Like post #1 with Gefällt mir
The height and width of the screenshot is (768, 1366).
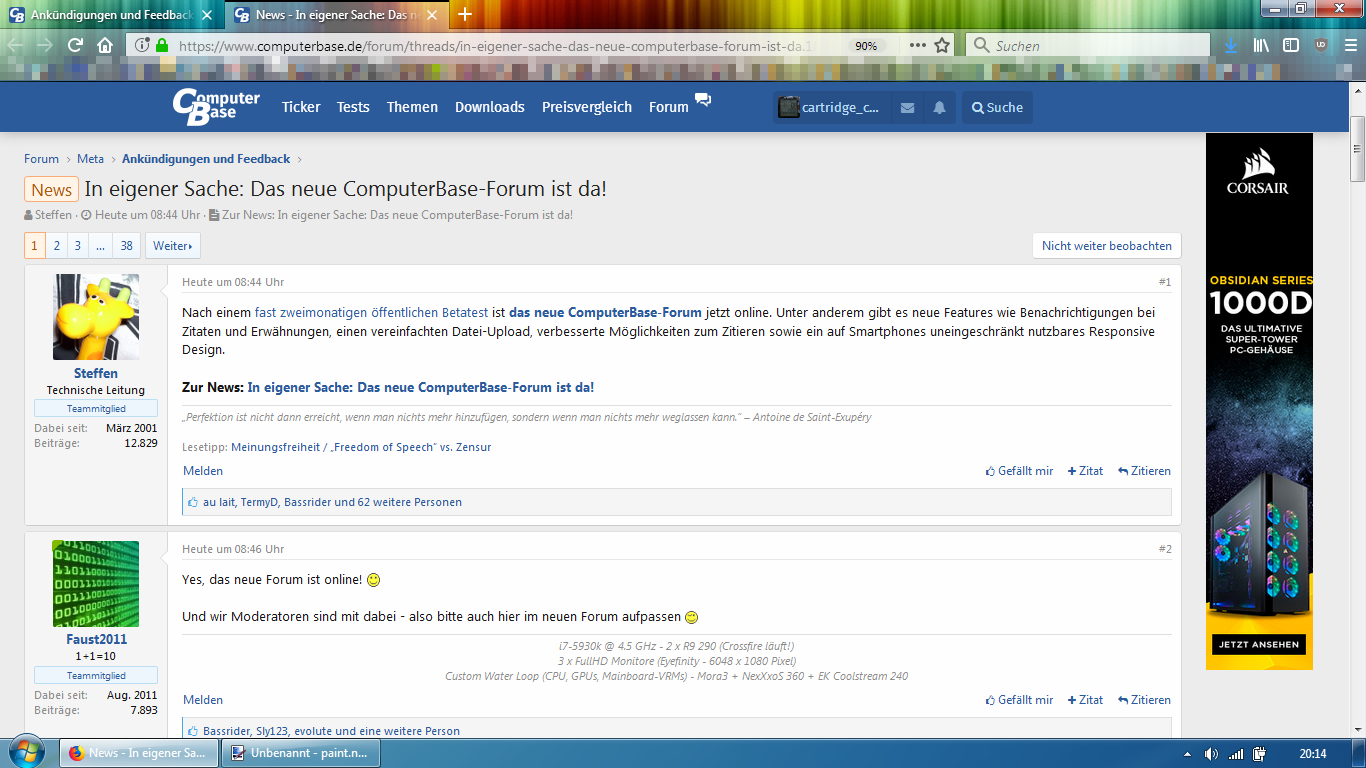tap(1019, 471)
